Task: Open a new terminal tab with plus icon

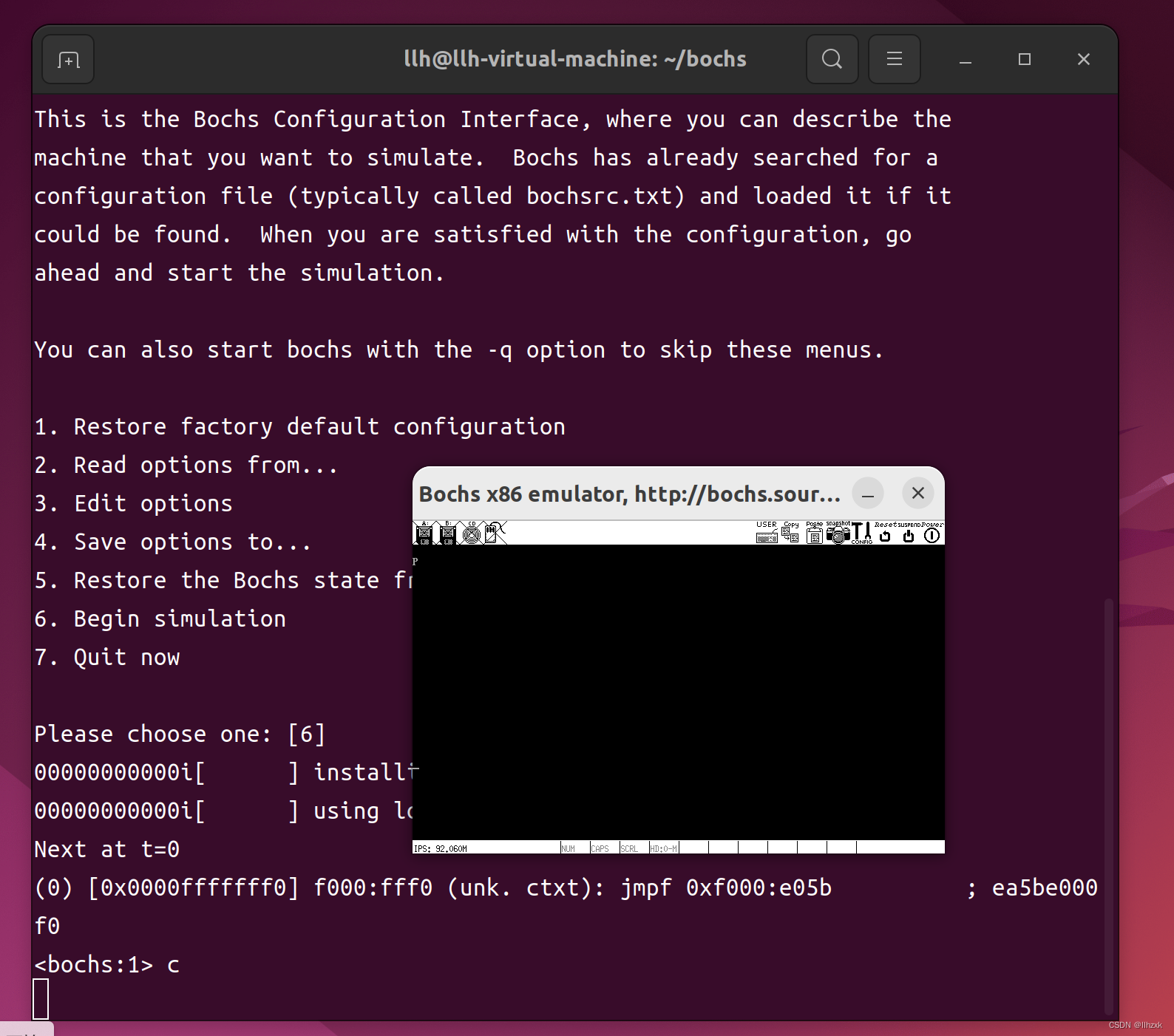Action: coord(68,59)
